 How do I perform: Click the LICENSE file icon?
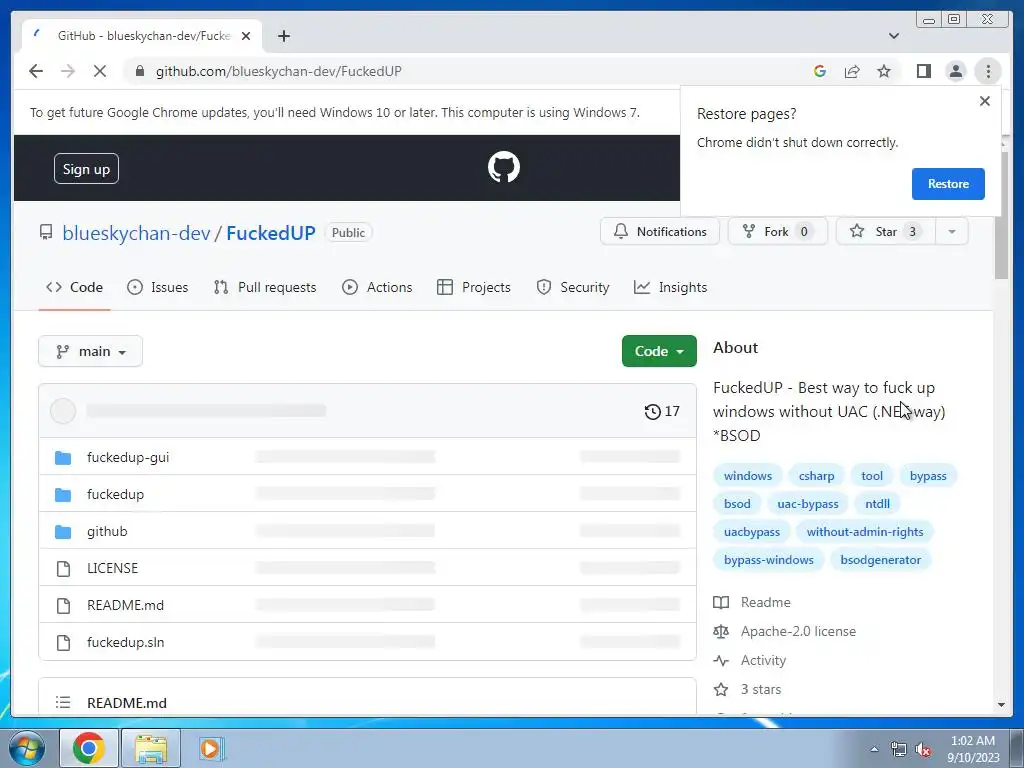coord(63,569)
